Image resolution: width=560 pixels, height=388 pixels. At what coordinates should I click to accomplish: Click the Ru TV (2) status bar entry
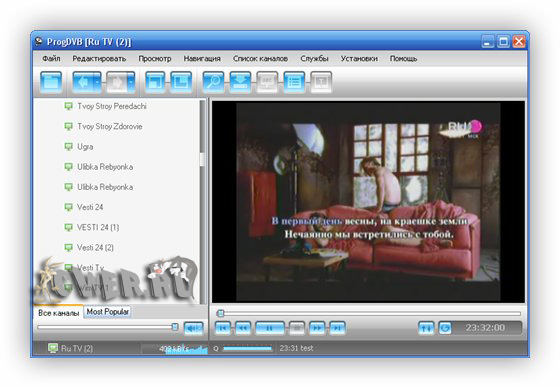click(x=71, y=348)
